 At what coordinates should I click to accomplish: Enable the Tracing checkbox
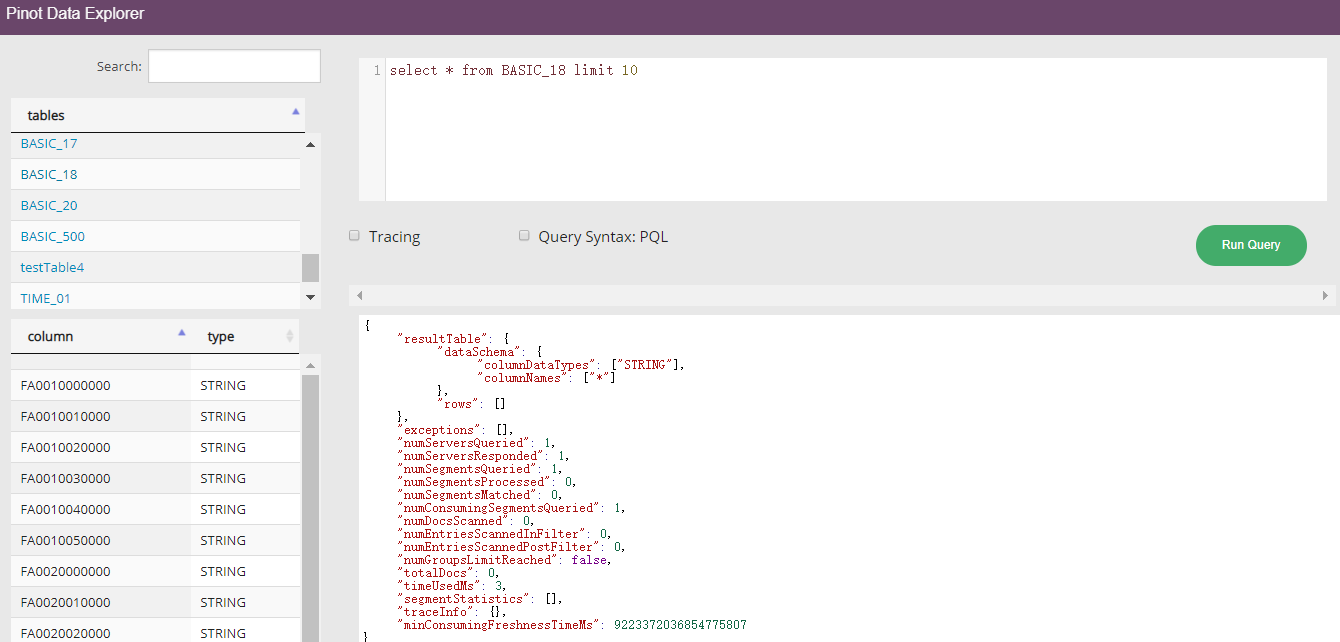354,236
